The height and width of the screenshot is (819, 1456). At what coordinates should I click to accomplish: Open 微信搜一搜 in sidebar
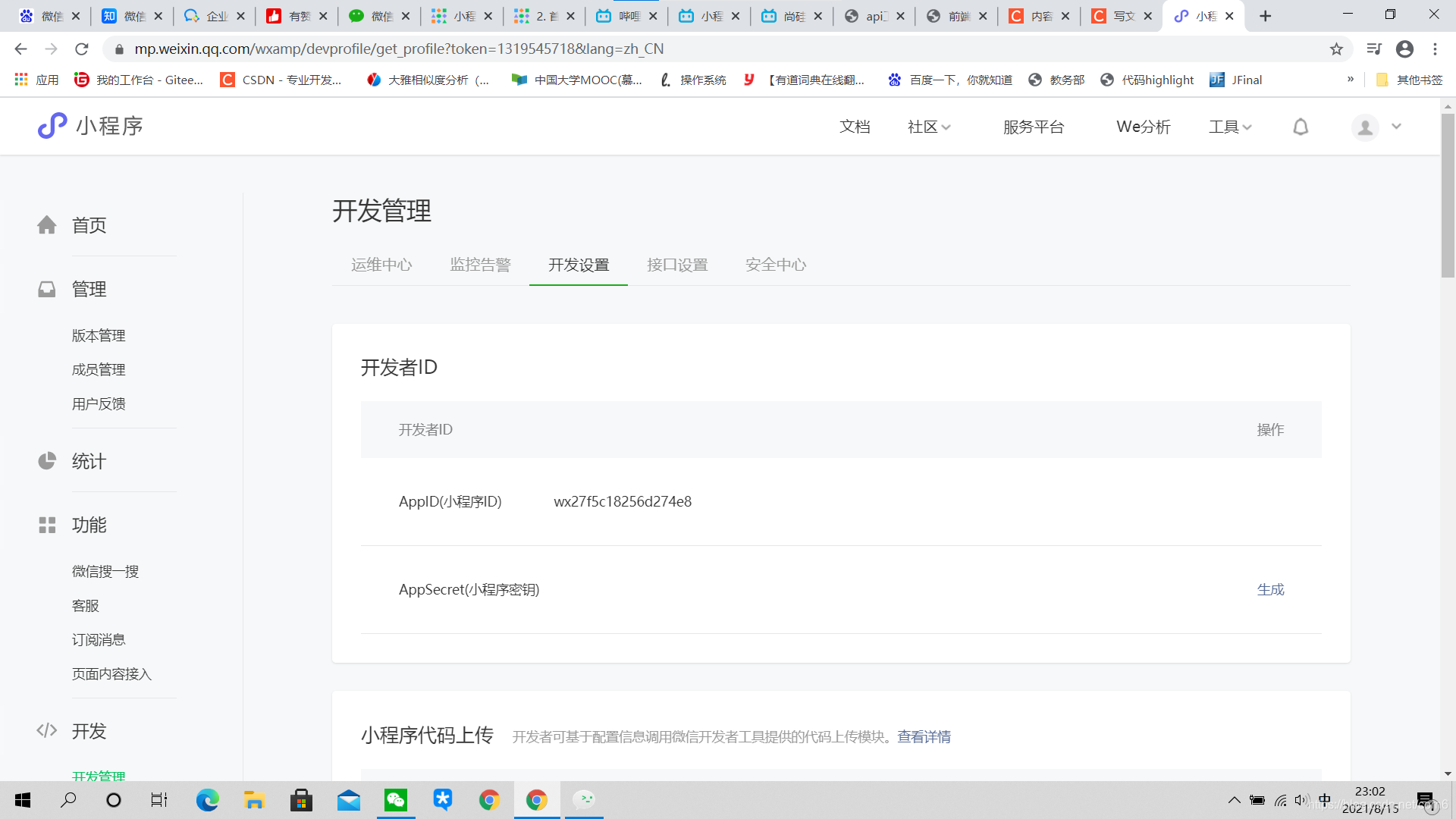point(105,571)
